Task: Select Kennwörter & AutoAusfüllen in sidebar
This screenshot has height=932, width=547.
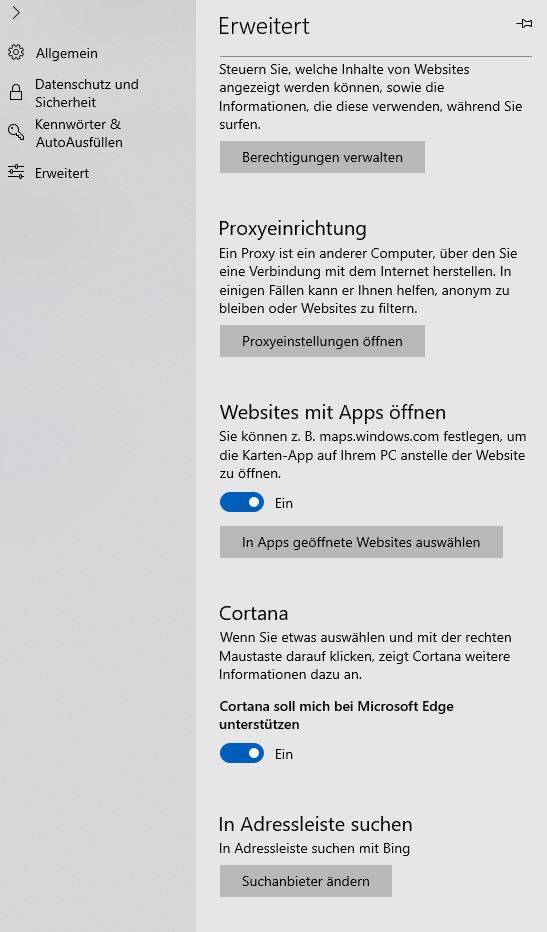Action: click(x=79, y=133)
